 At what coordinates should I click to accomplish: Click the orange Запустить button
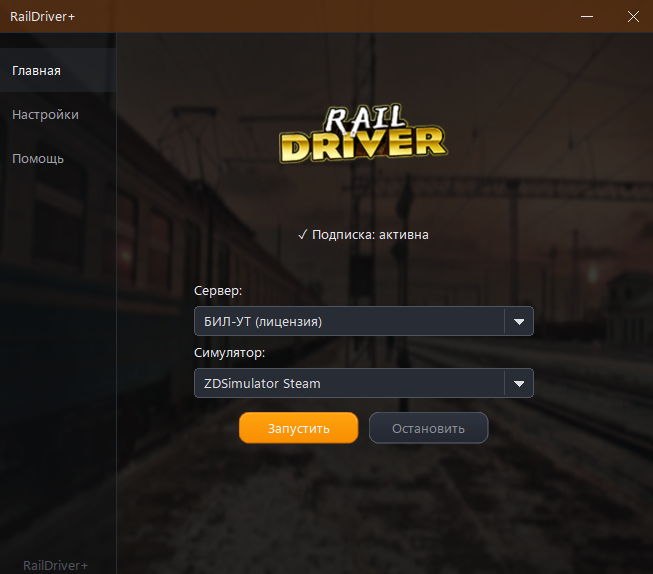[299, 428]
